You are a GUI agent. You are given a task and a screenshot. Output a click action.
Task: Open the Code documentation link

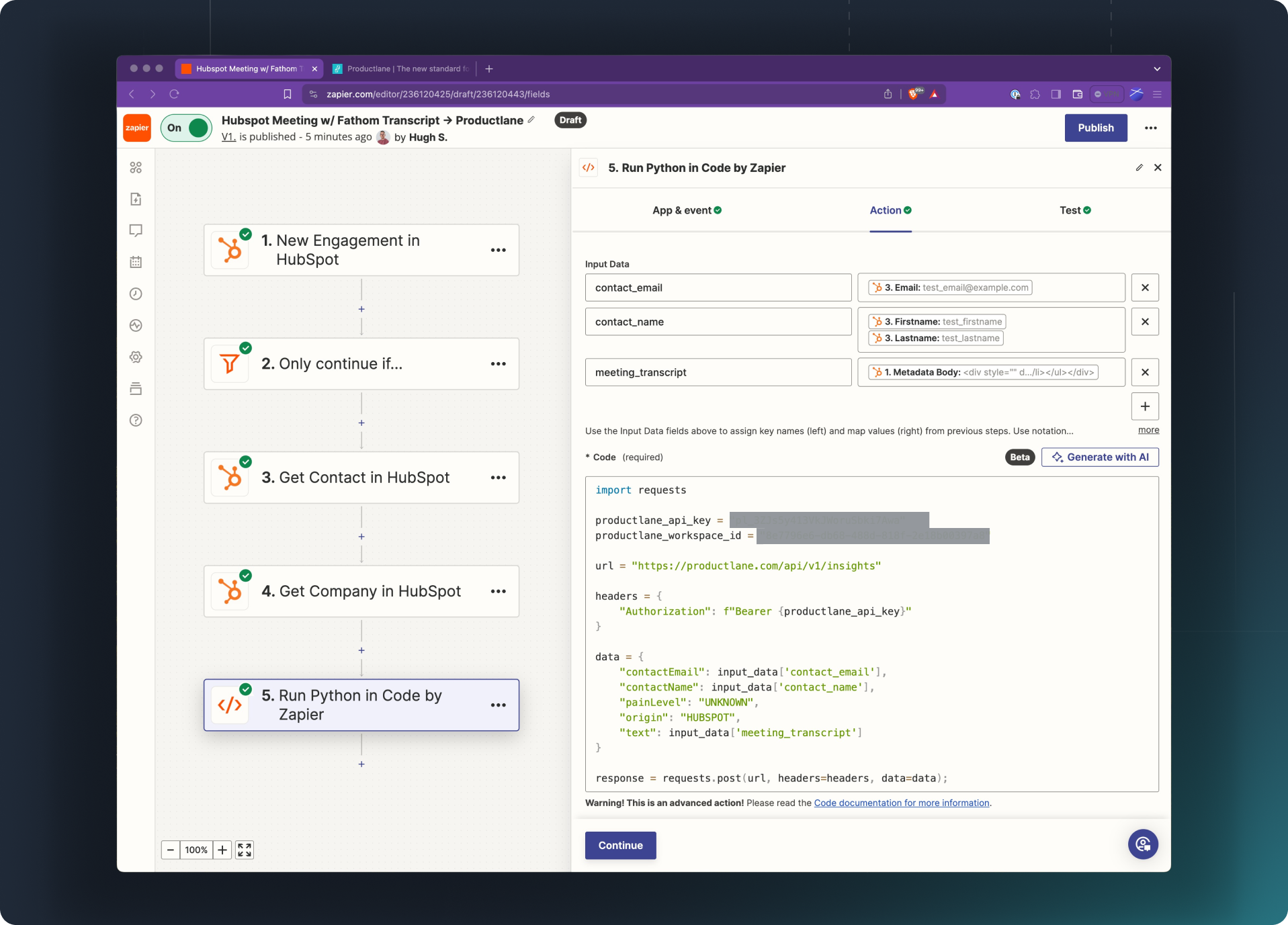pyautogui.click(x=902, y=803)
